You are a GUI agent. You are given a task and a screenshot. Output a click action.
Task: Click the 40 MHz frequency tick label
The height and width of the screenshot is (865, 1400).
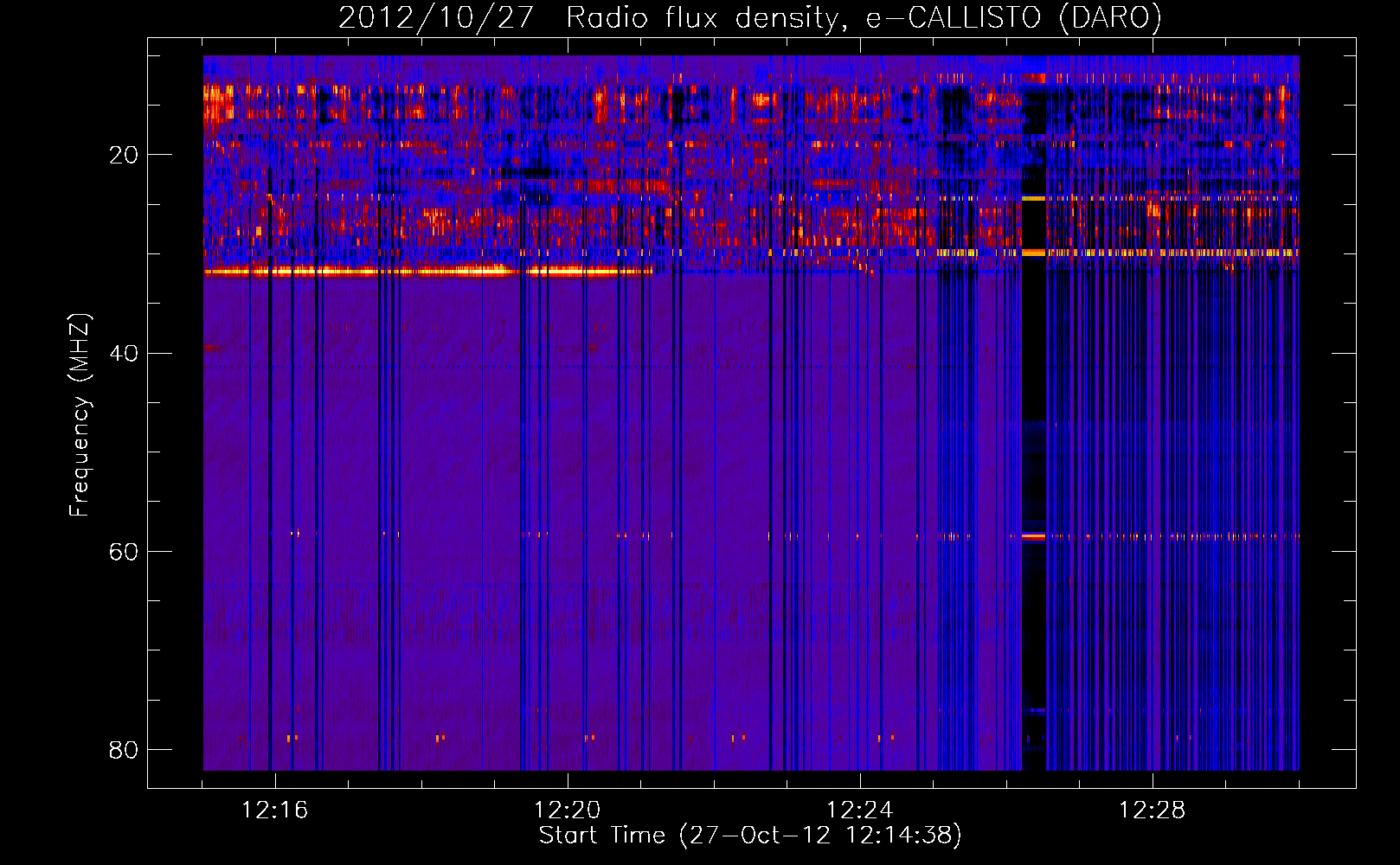click(x=124, y=353)
